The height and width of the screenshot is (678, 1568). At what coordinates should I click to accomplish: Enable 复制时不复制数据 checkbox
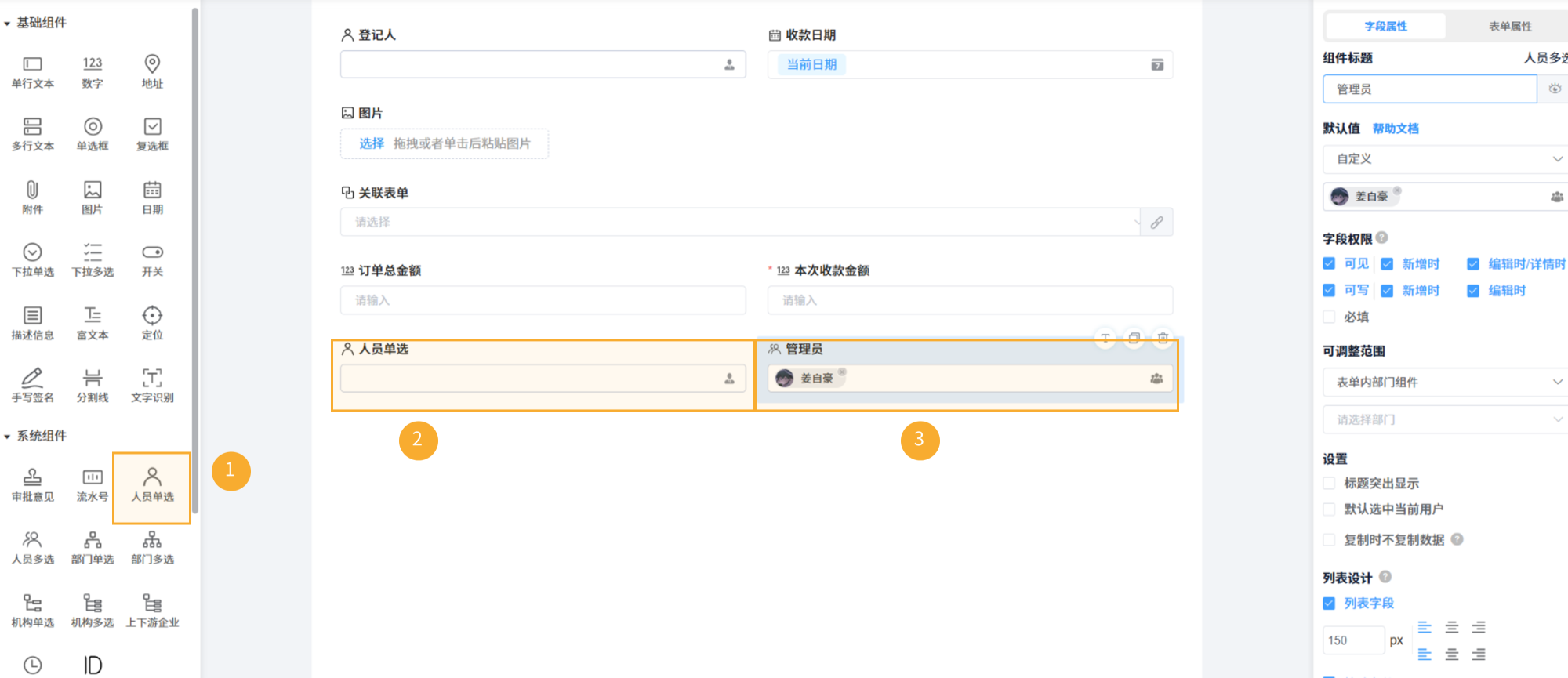(1329, 539)
